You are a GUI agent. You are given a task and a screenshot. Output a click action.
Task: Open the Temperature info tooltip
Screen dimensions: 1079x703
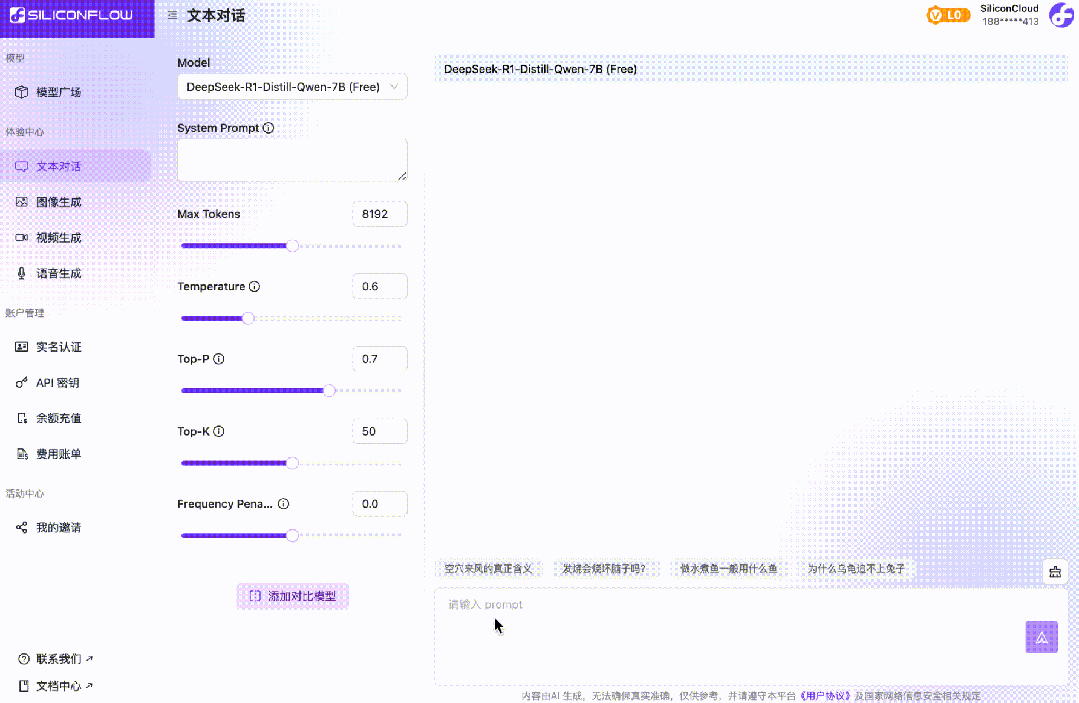[x=254, y=286]
